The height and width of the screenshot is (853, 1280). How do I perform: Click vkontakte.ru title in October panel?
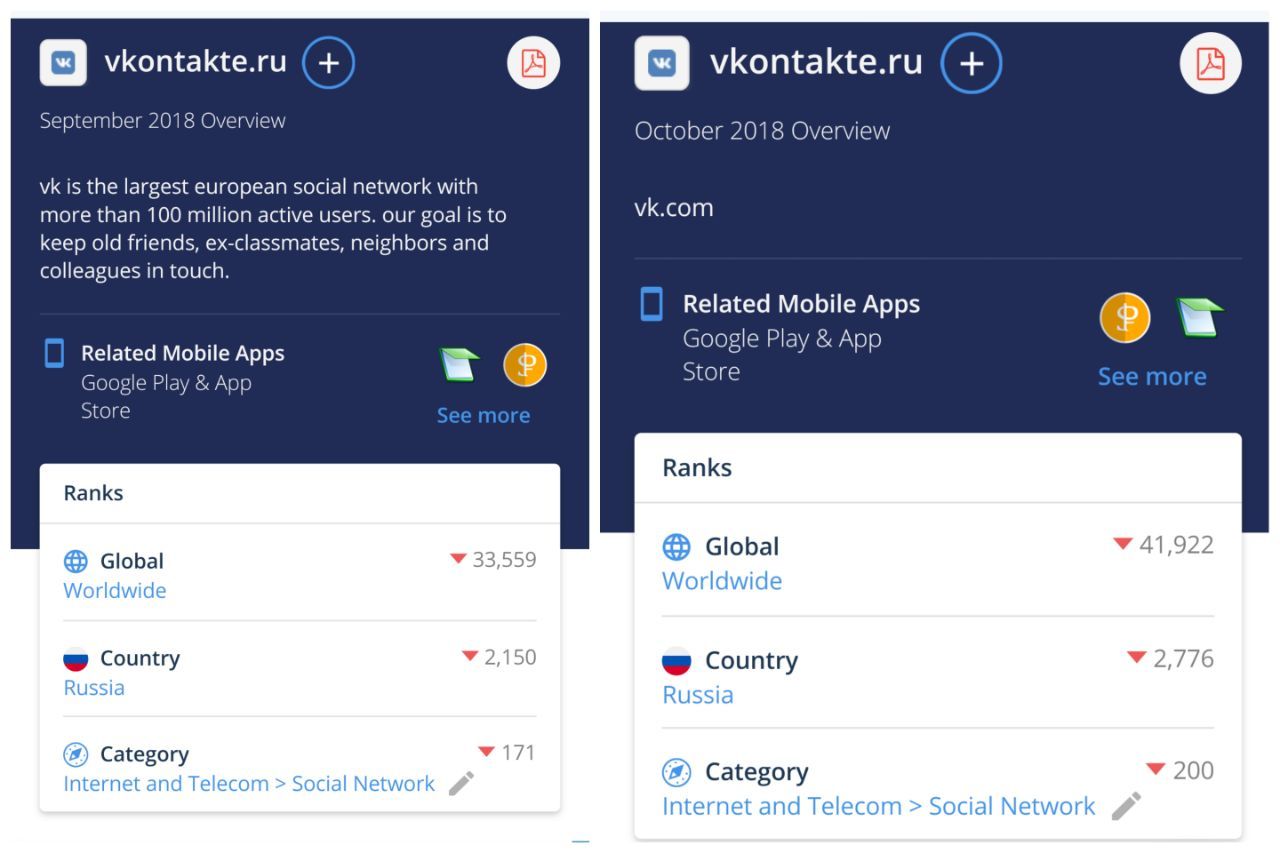pos(816,62)
